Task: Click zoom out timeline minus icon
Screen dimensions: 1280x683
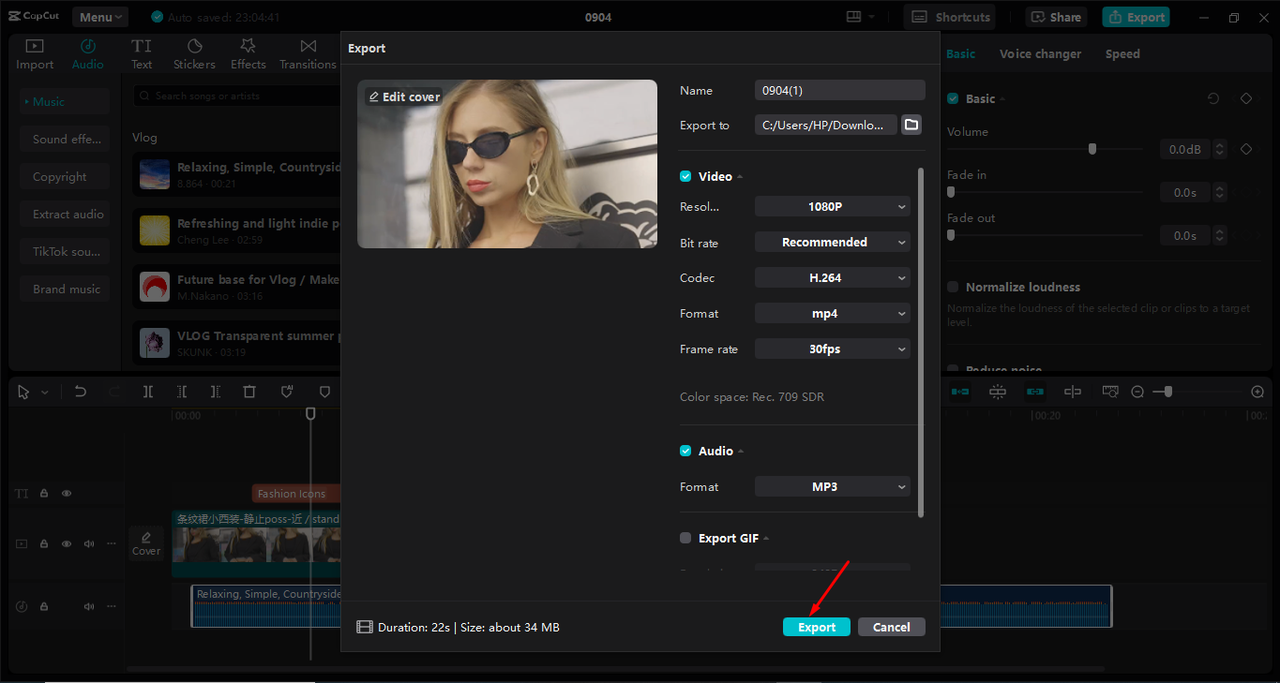Action: point(1137,392)
